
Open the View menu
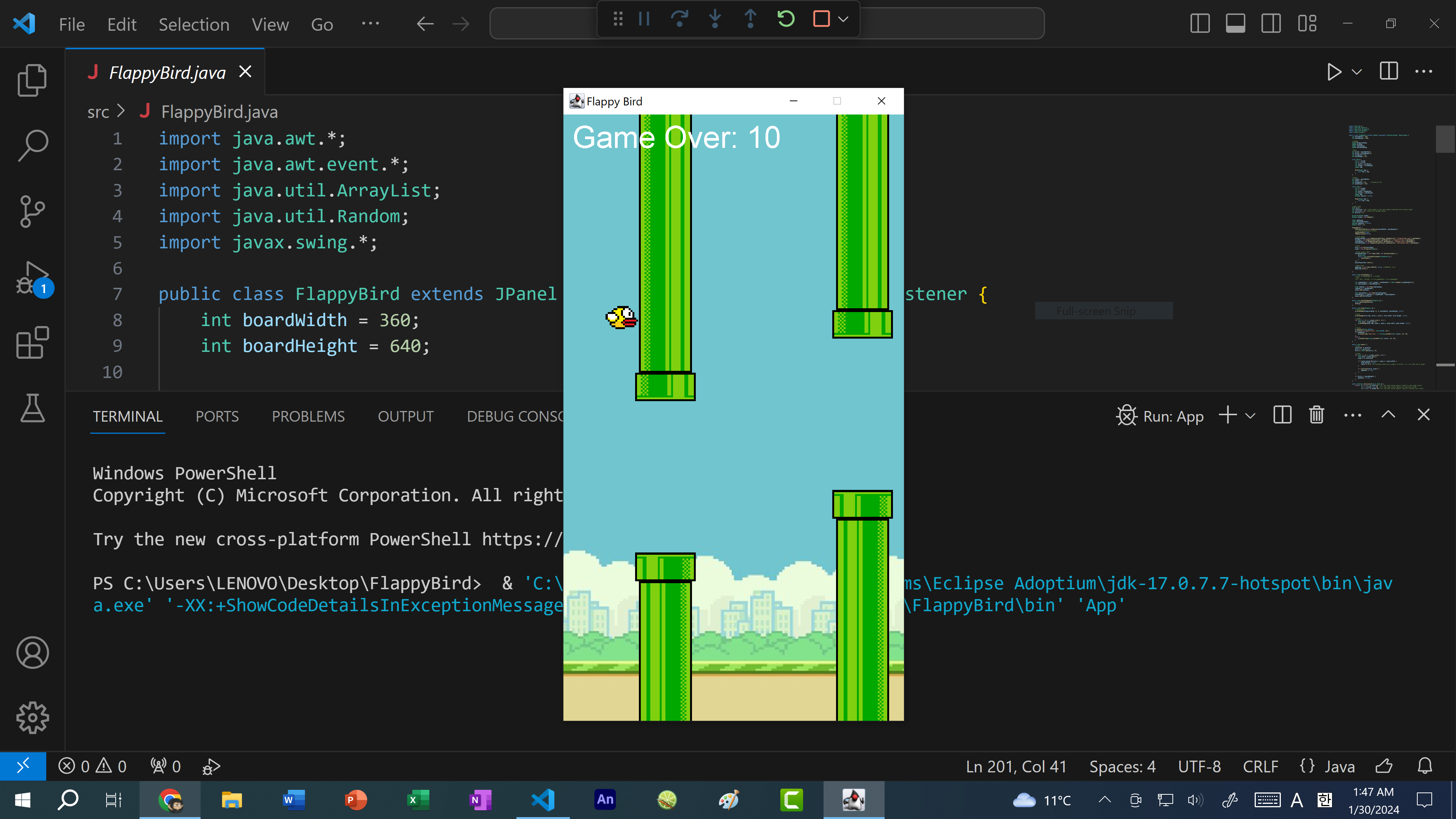point(270,24)
